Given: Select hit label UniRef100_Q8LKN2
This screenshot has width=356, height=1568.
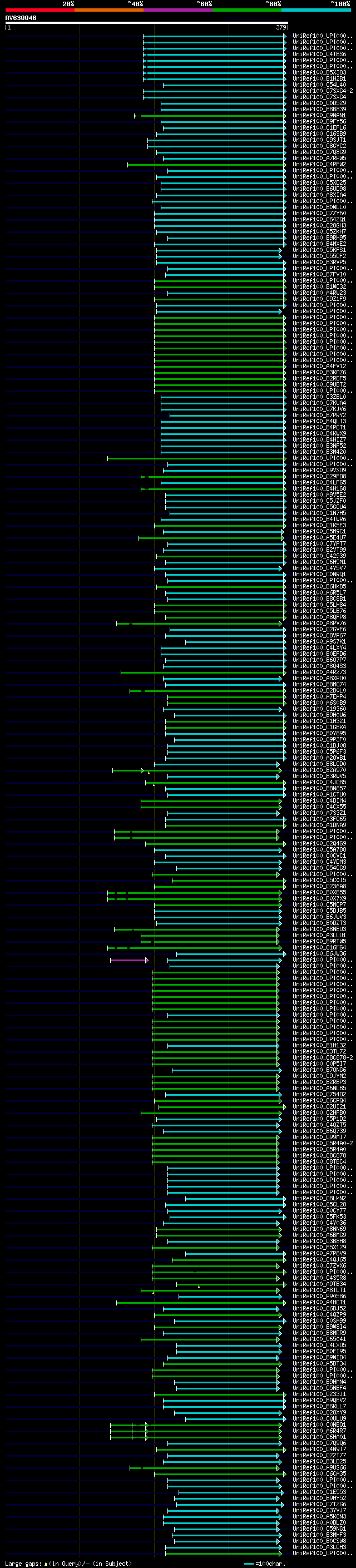Looking at the screenshot, I should tap(319, 1198).
